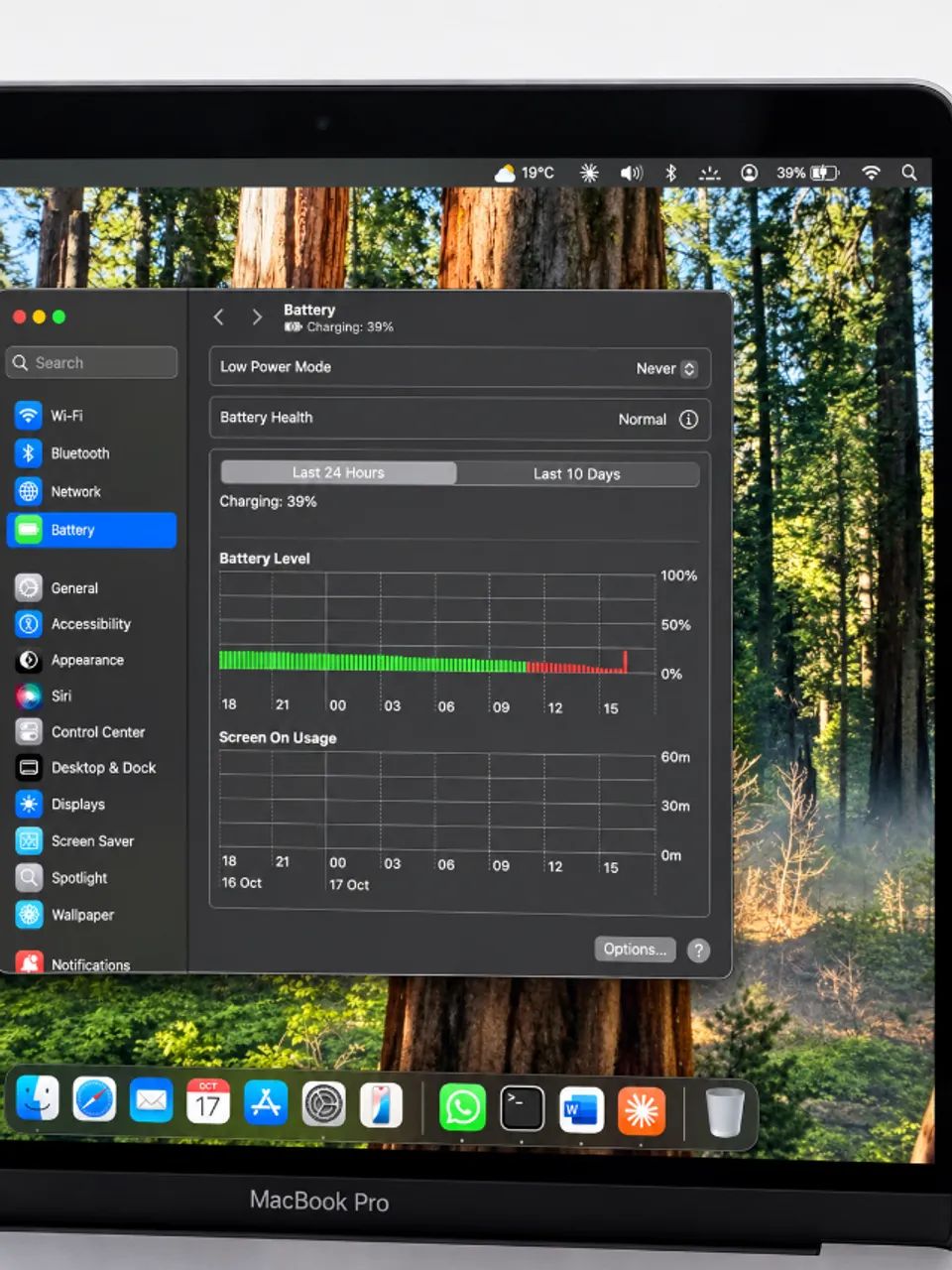This screenshot has width=952, height=1270.
Task: Open Displays settings pane
Action: [91, 805]
